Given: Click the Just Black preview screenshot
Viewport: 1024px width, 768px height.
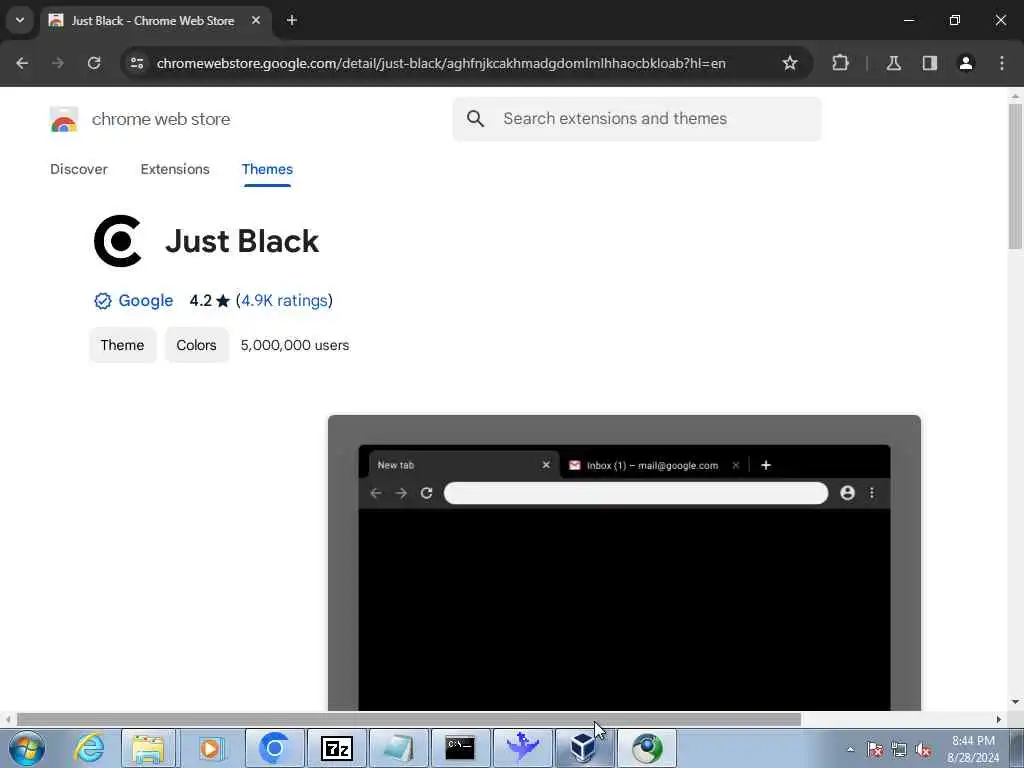Looking at the screenshot, I should [x=624, y=562].
